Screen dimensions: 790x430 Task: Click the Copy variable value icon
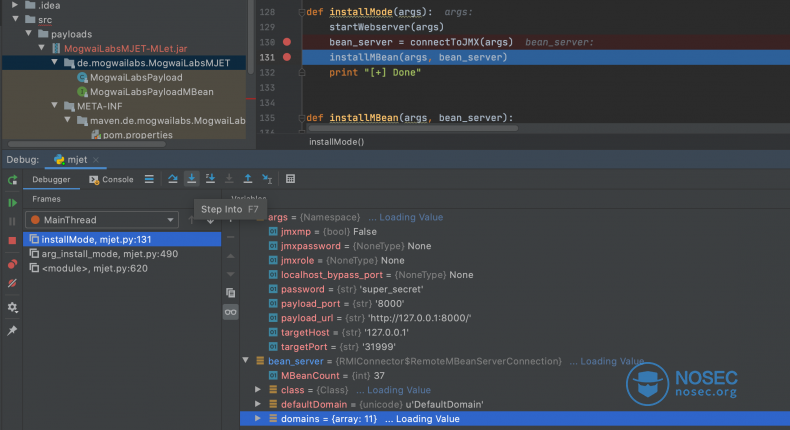[230, 293]
